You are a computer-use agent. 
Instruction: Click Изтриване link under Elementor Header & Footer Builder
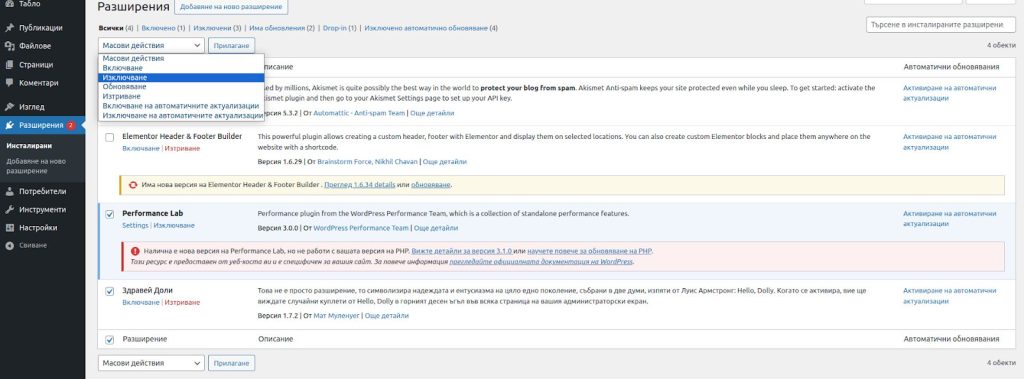[x=182, y=148]
